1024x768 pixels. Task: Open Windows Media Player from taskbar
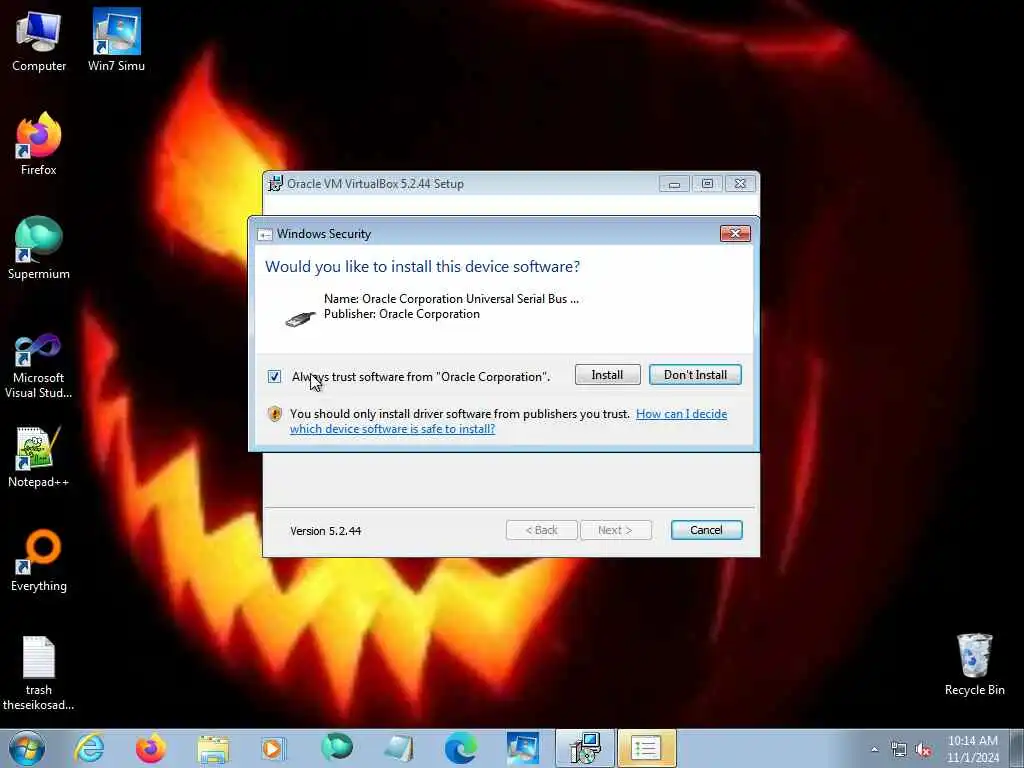(273, 748)
